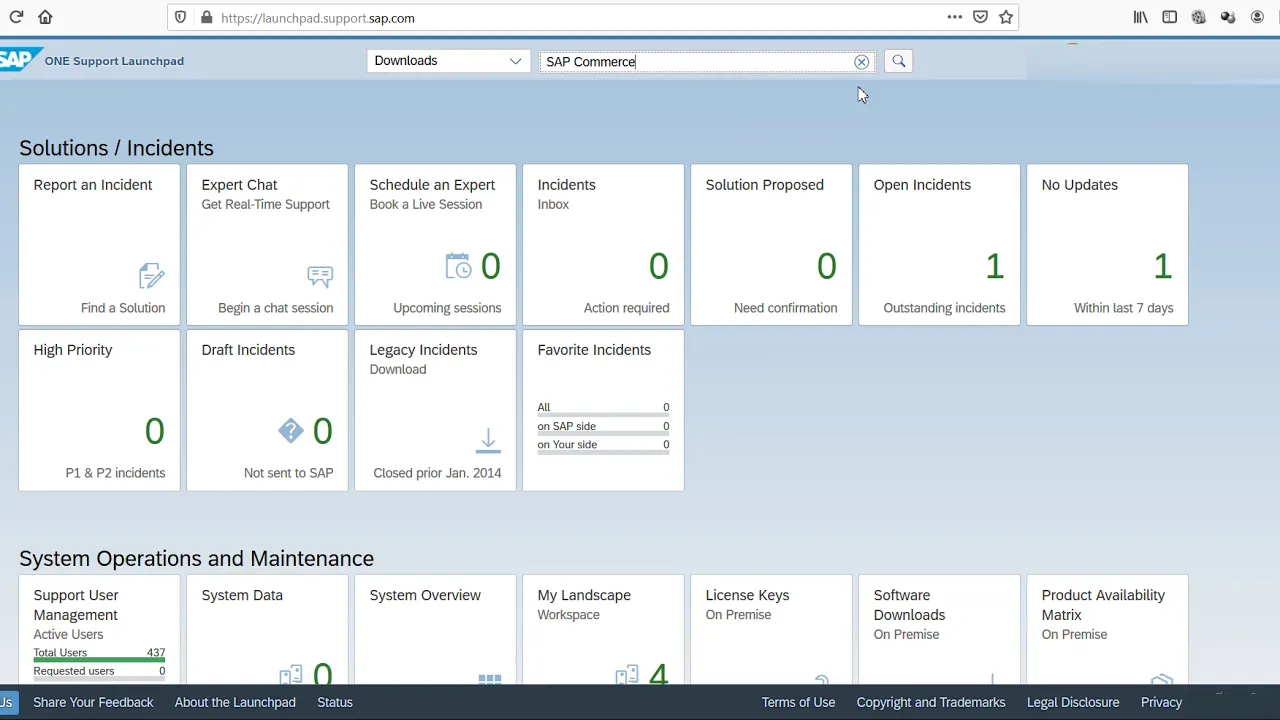1280x720 pixels.
Task: Click the 'All' favorite incidents row
Action: (x=603, y=409)
